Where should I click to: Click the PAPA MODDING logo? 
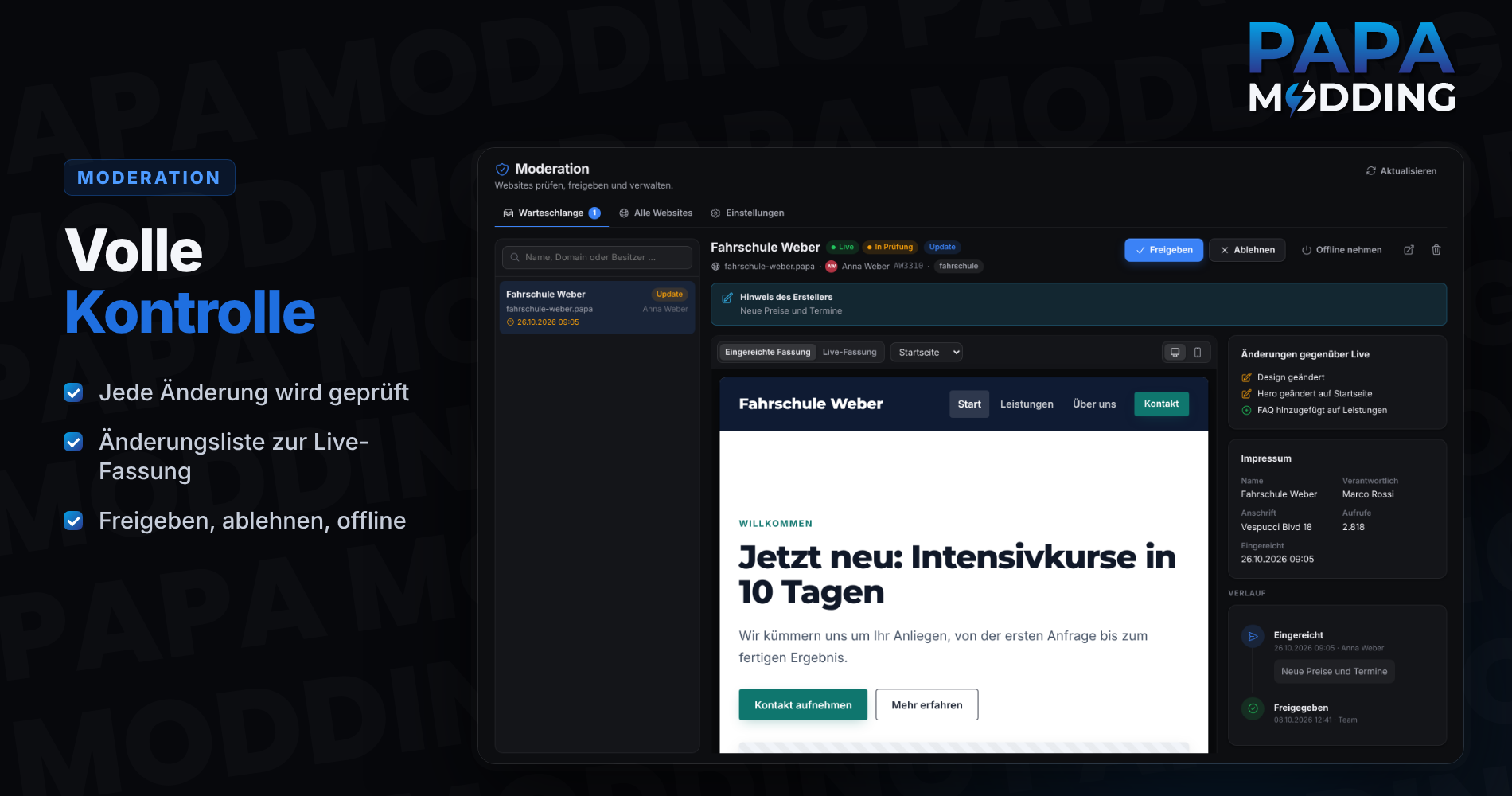tap(1351, 70)
